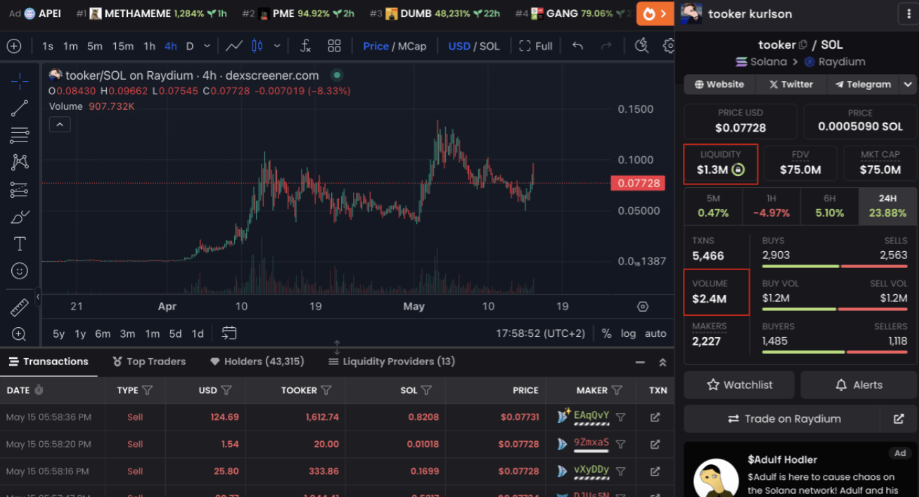Select the 15m timeframe

122,46
